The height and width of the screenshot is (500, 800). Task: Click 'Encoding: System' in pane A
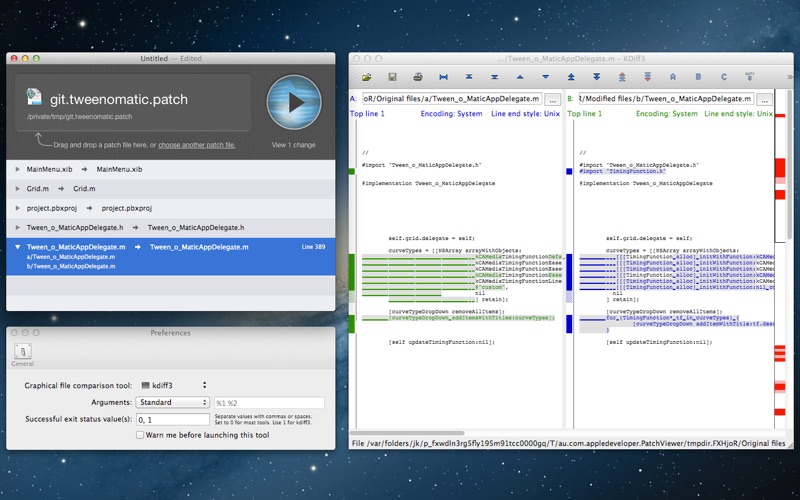point(451,114)
